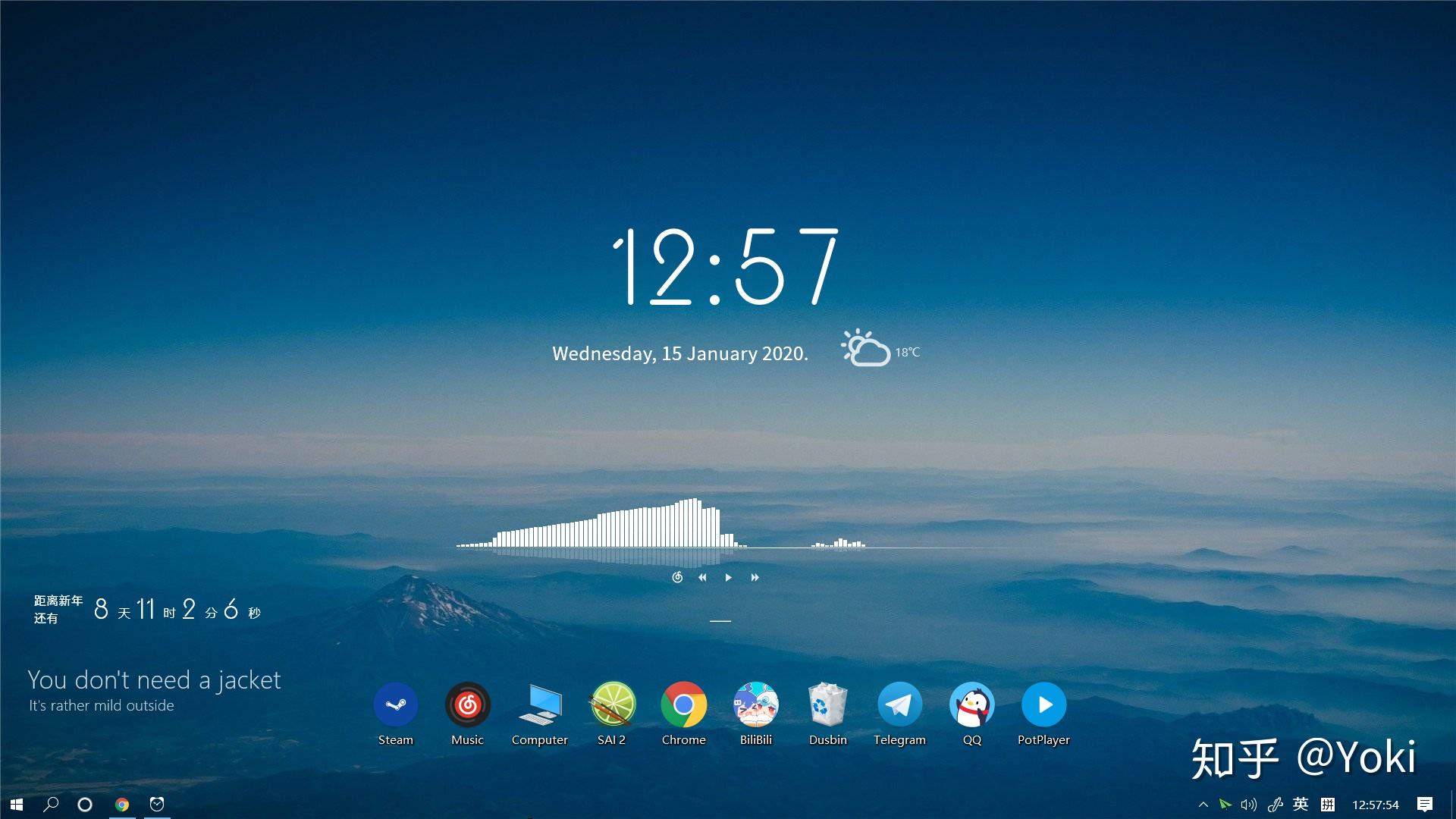Open Cortana circle on the taskbar
1456x819 pixels.
point(85,804)
